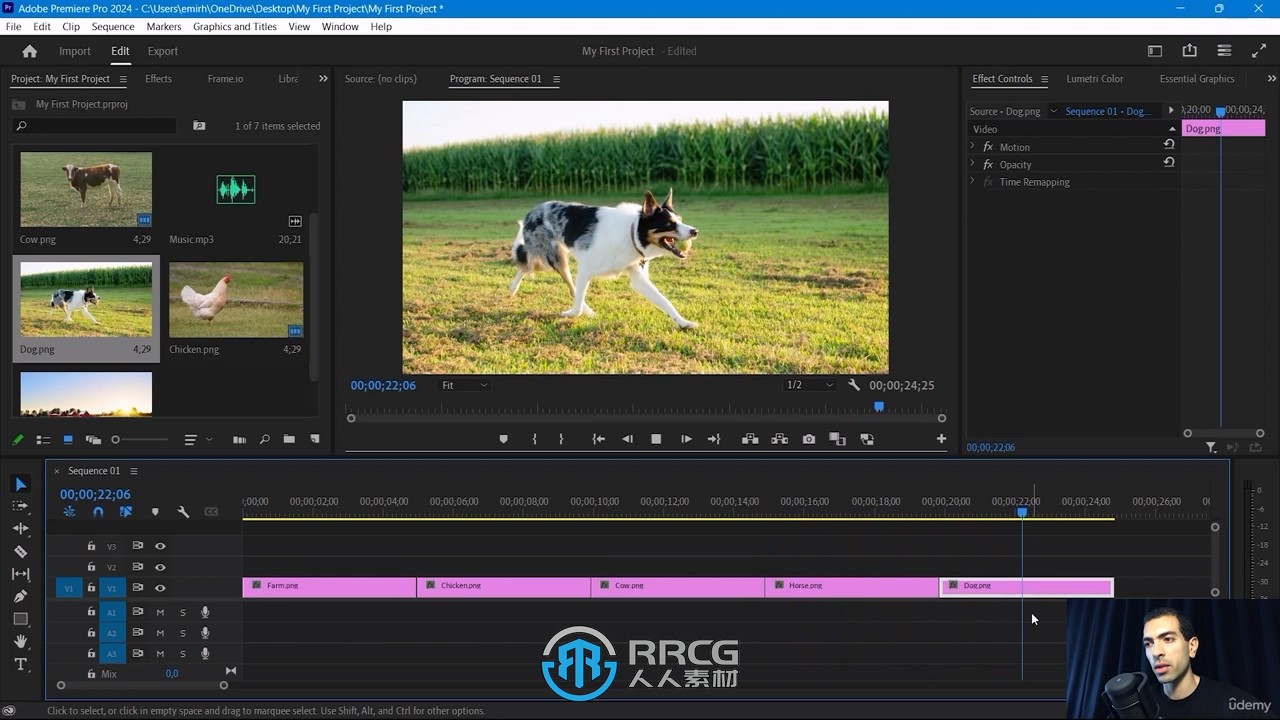Select Cow.png thumbnail in Project panel
Image resolution: width=1280 pixels, height=720 pixels.
pos(86,190)
